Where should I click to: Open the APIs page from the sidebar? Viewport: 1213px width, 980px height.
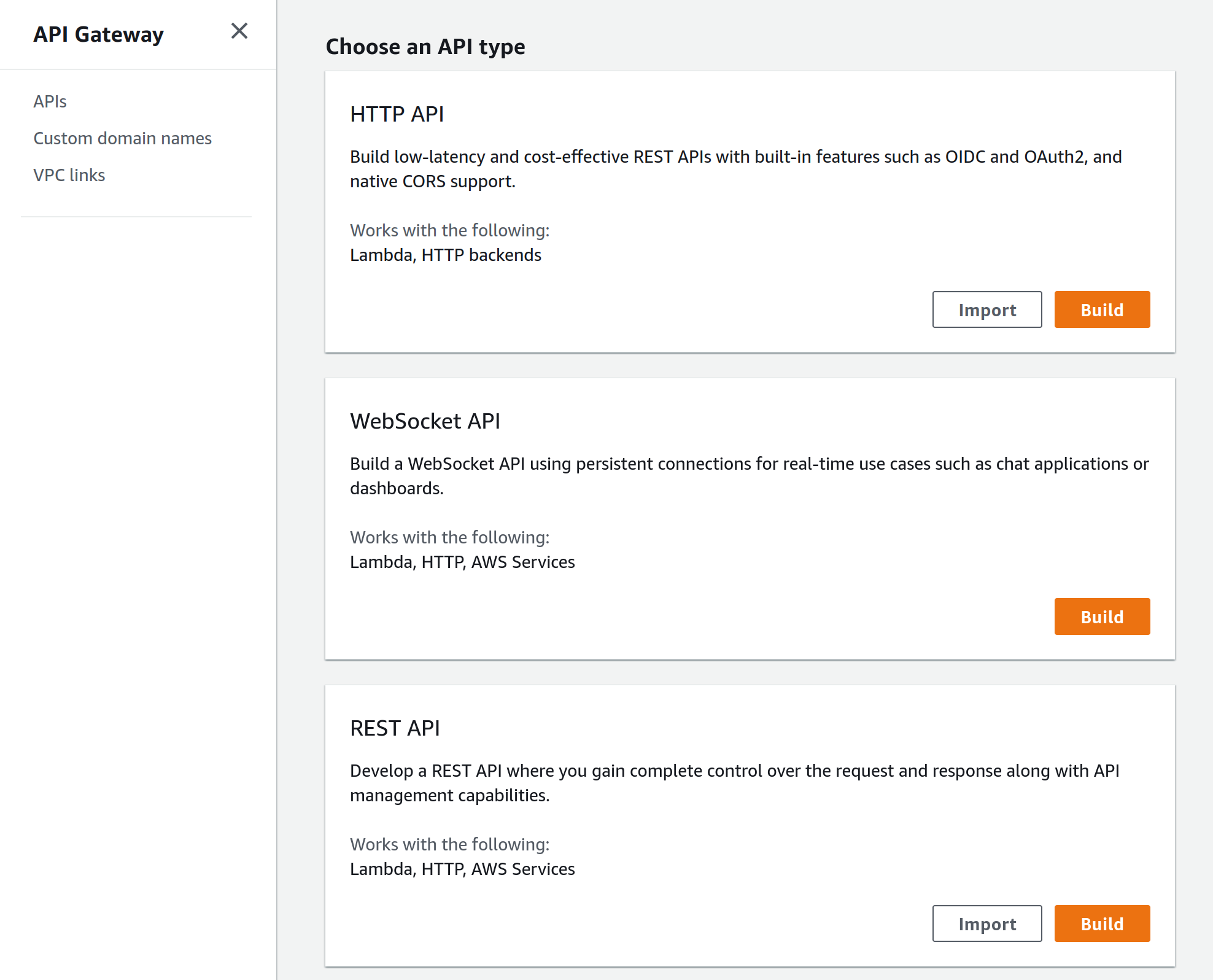[50, 101]
